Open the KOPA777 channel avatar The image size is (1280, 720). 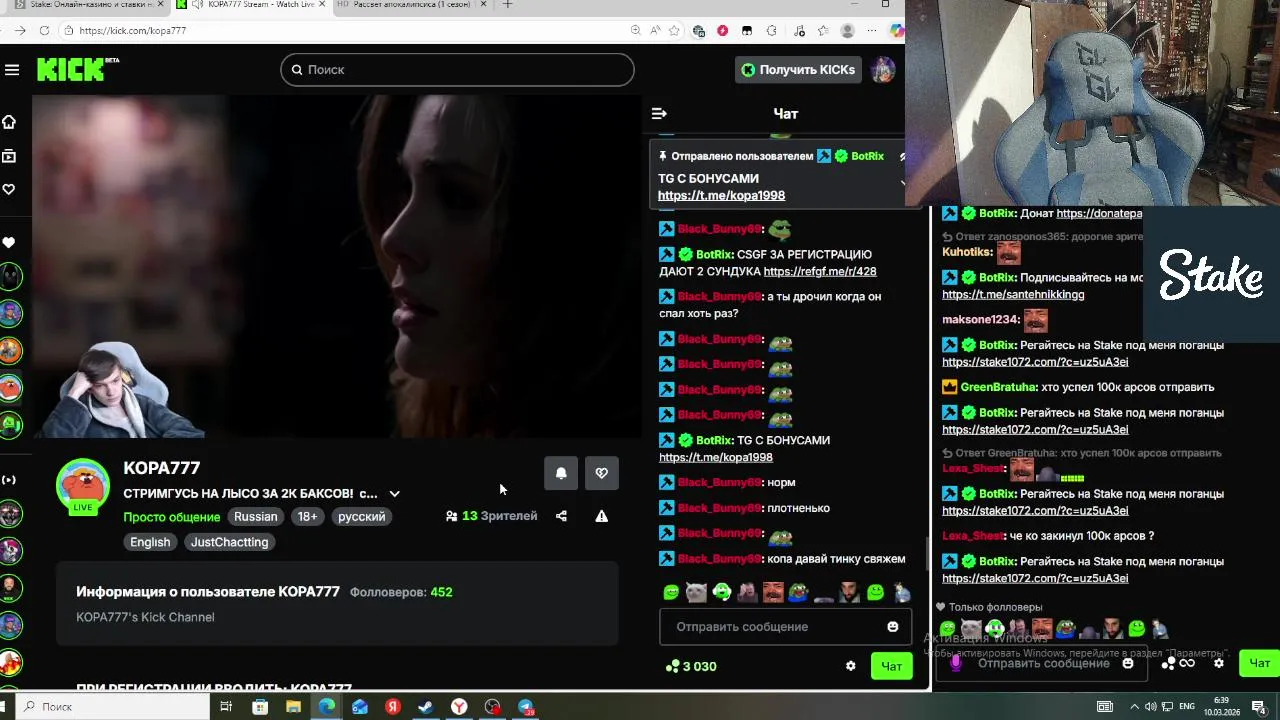[83, 486]
